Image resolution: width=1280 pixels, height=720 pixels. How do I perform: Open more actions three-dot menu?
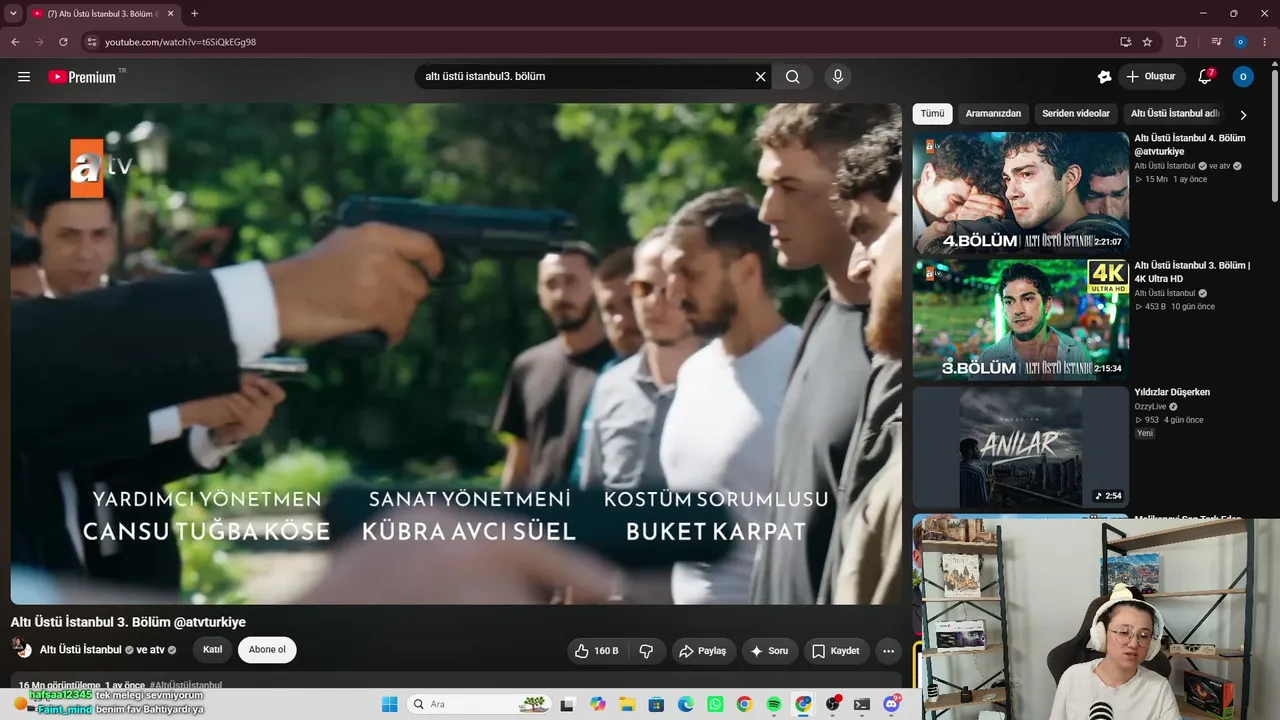point(888,651)
